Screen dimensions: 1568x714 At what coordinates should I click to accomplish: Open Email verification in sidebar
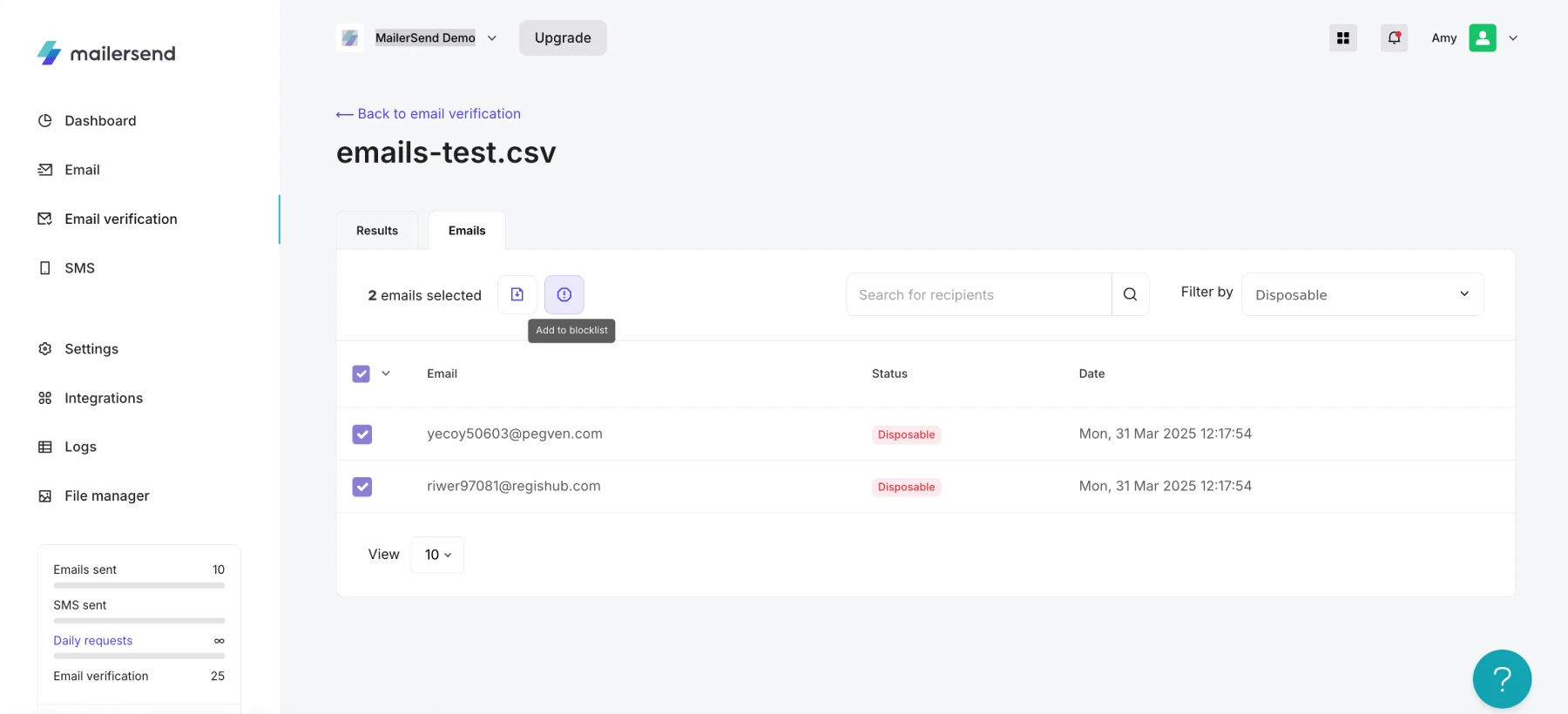(120, 219)
